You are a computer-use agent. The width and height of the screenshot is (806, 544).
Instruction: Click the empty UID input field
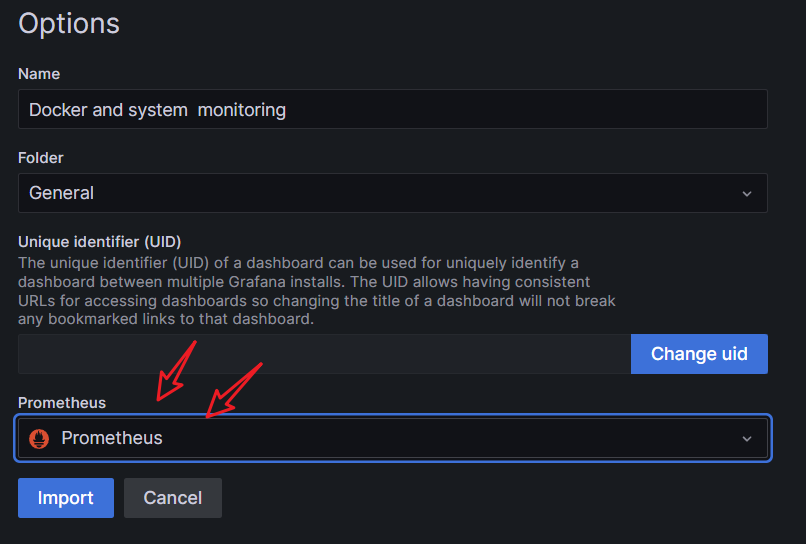pyautogui.click(x=324, y=354)
